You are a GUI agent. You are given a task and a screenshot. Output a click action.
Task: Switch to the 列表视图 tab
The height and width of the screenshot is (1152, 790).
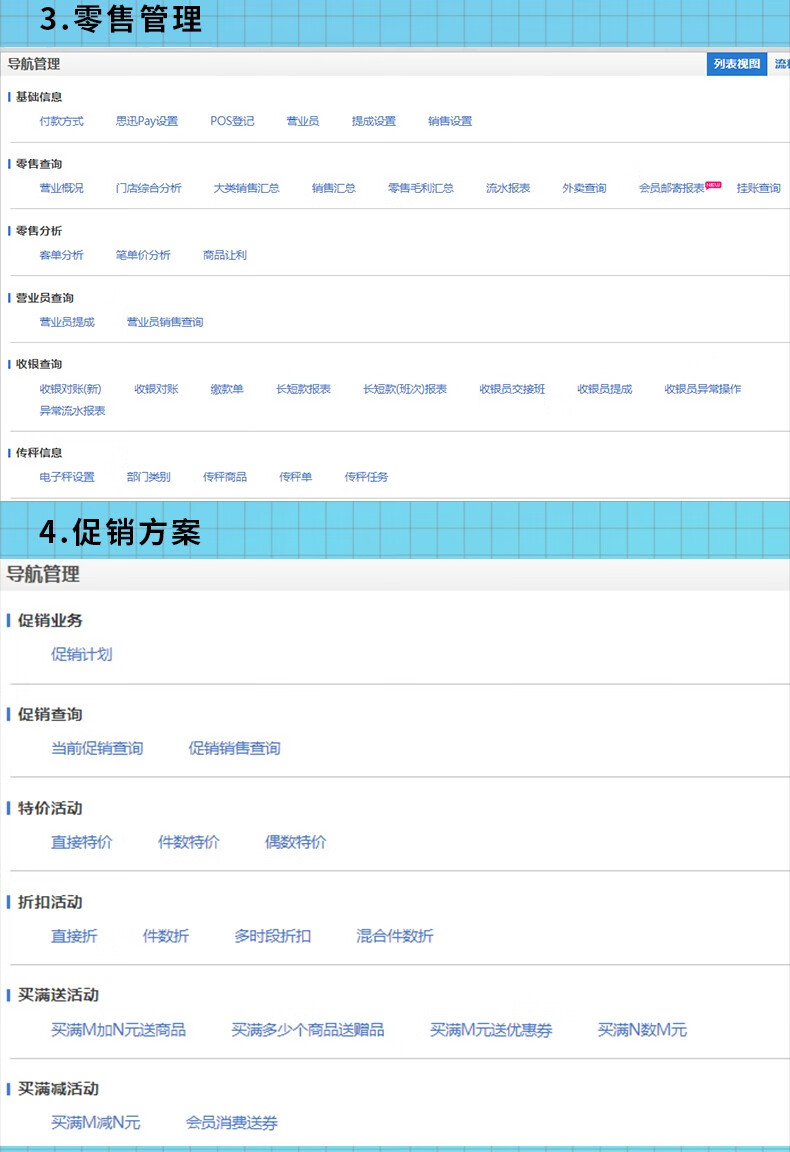pyautogui.click(x=737, y=64)
